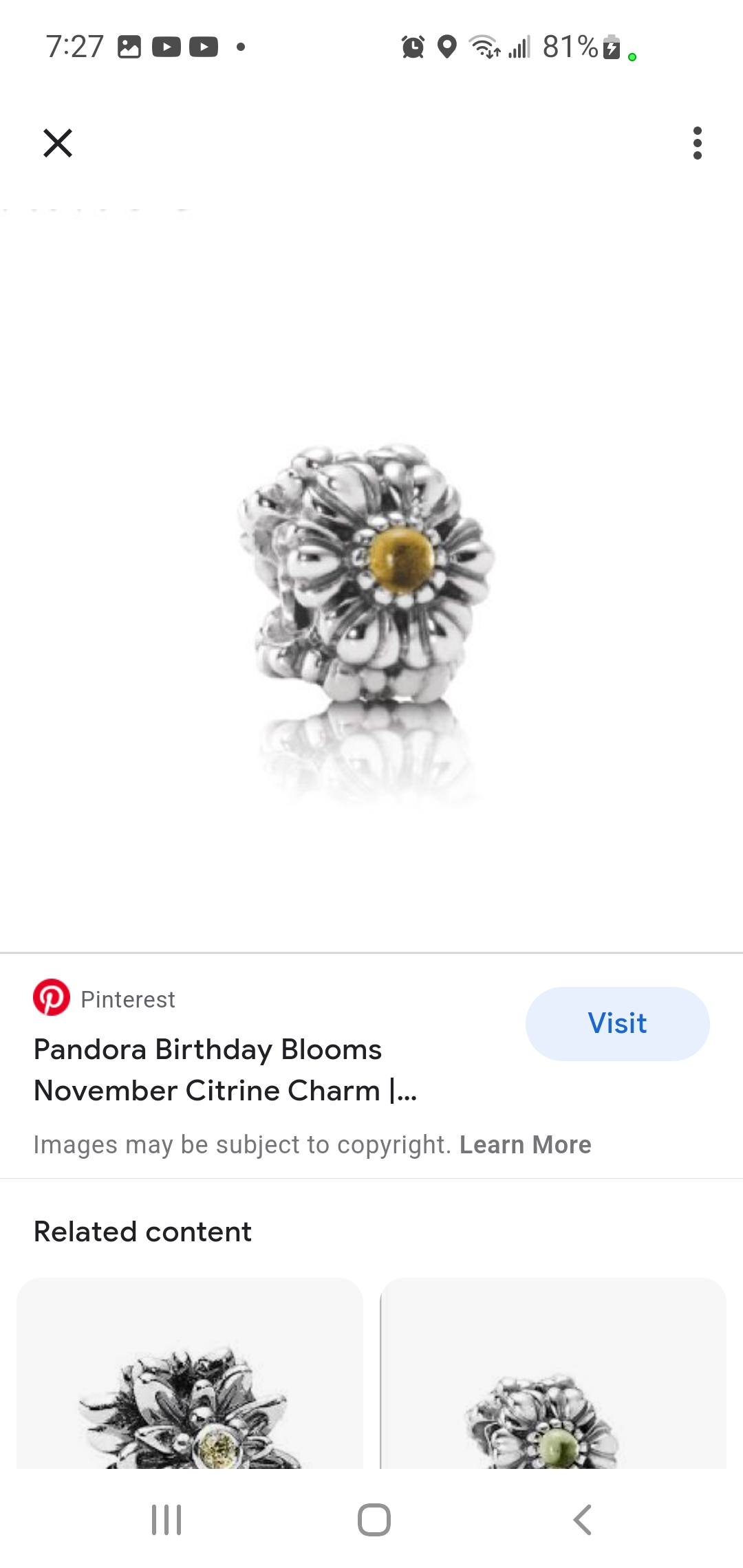Open the Pandora Birthday Blooms title link

tap(226, 1070)
